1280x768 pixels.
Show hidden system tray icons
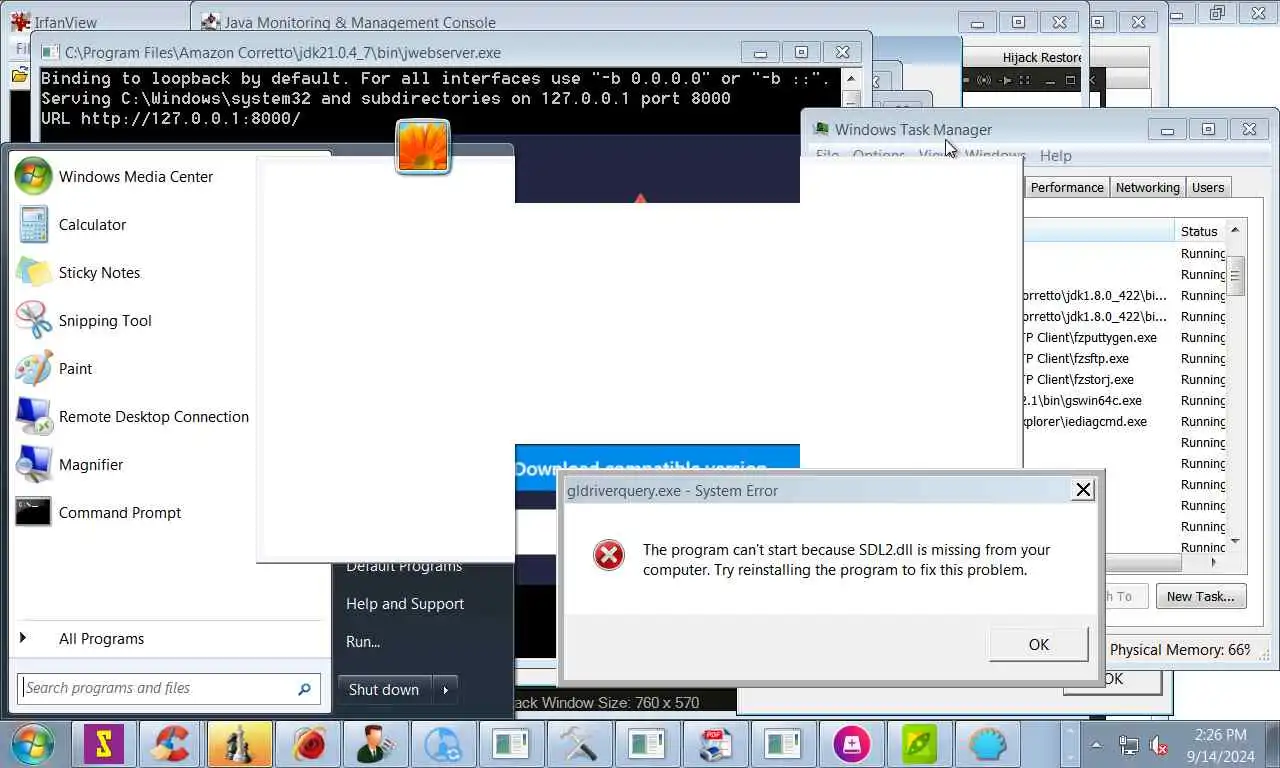[1096, 745]
